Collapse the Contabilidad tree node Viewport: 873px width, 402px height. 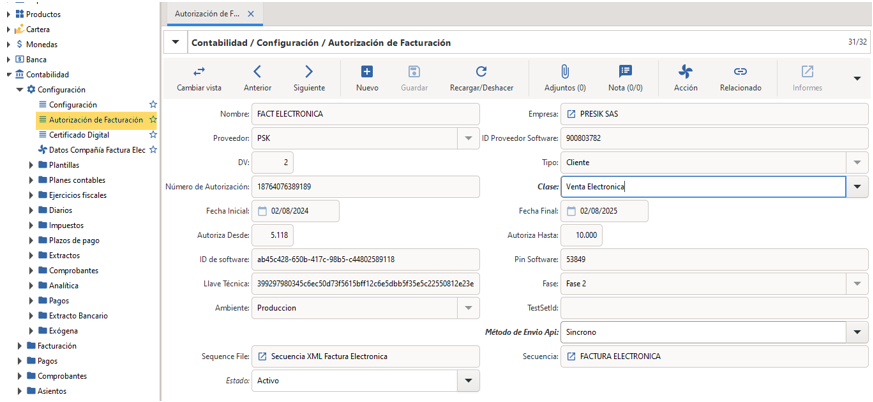[8, 74]
